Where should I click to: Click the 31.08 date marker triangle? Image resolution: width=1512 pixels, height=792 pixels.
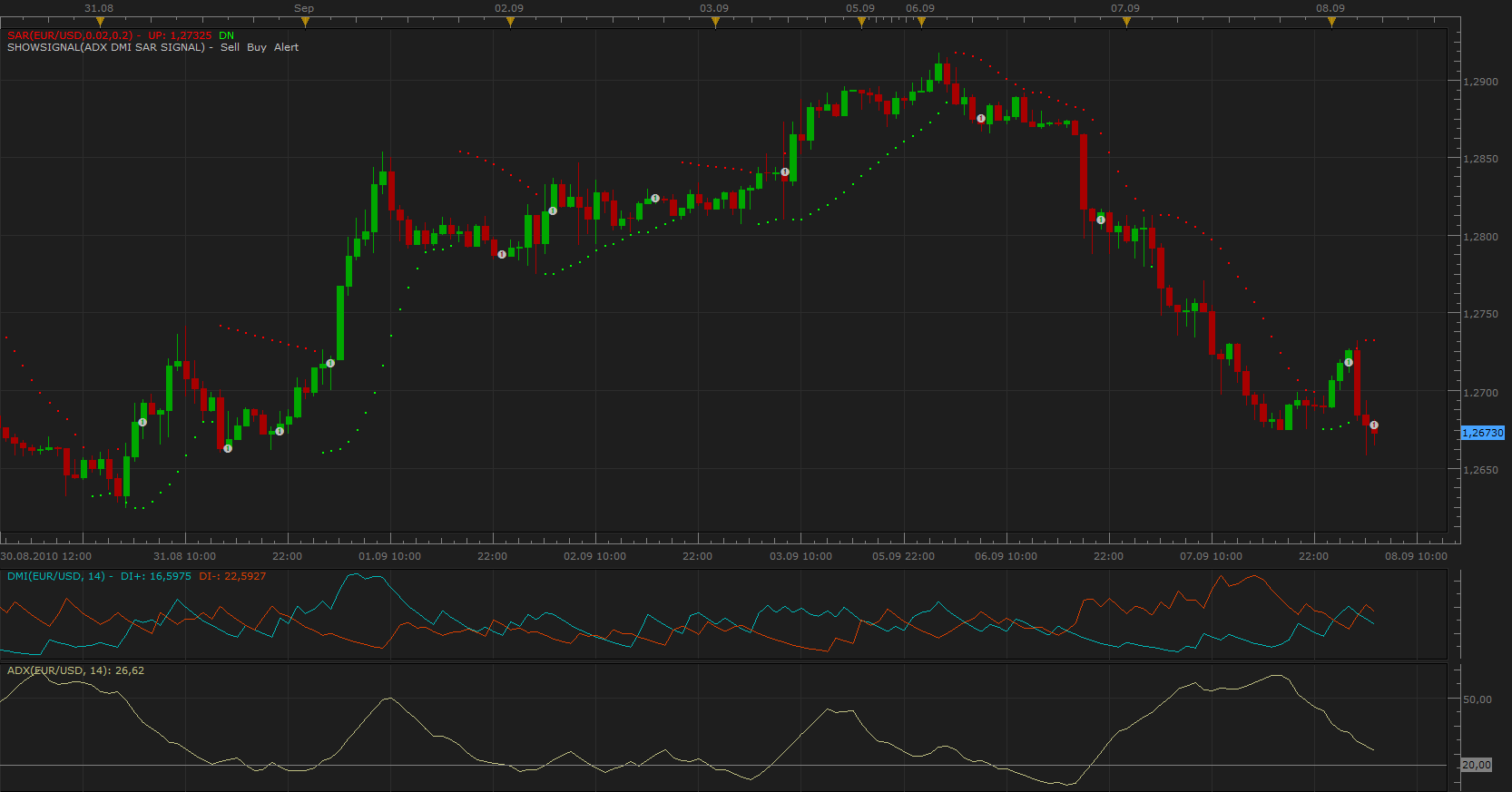100,23
